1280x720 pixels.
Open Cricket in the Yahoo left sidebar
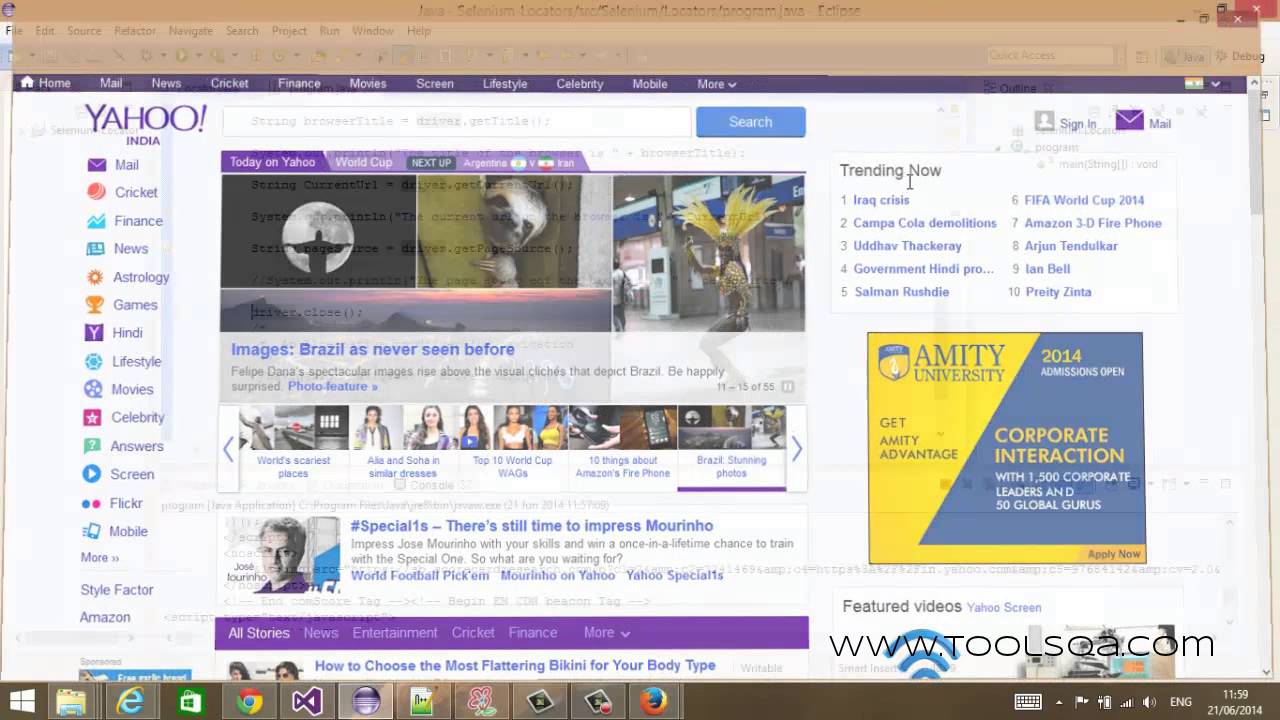point(122,192)
